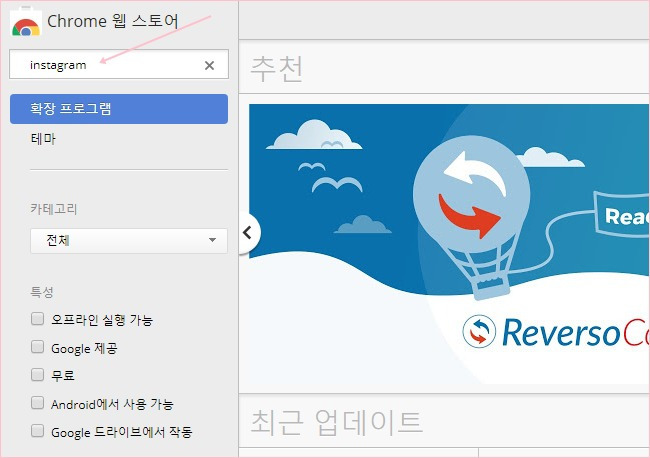Enable Google 드라이브에서 작동 checkbox
Viewport: 650px width, 458px height.
tap(37, 431)
